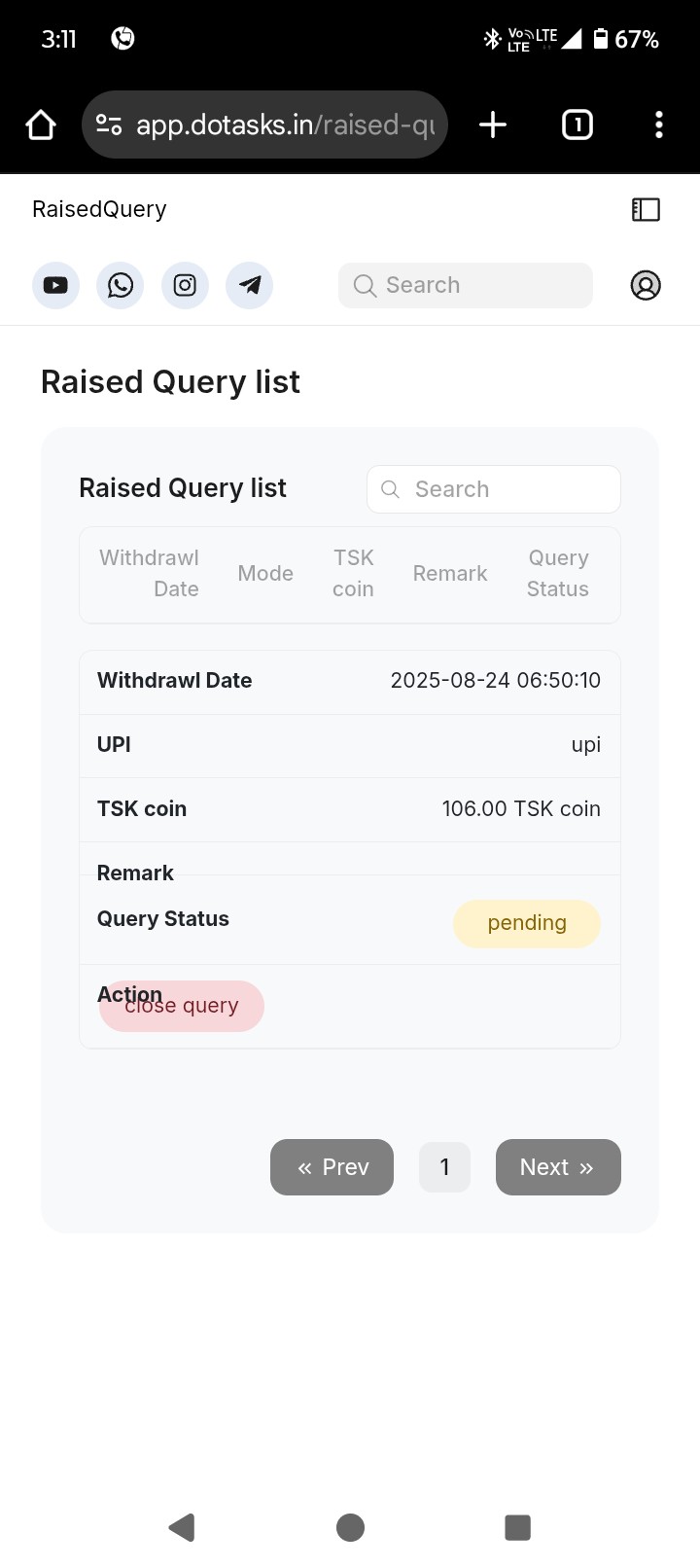Open the Instagram link icon
Image resolution: width=700 pixels, height=1568 pixels.
coord(185,285)
